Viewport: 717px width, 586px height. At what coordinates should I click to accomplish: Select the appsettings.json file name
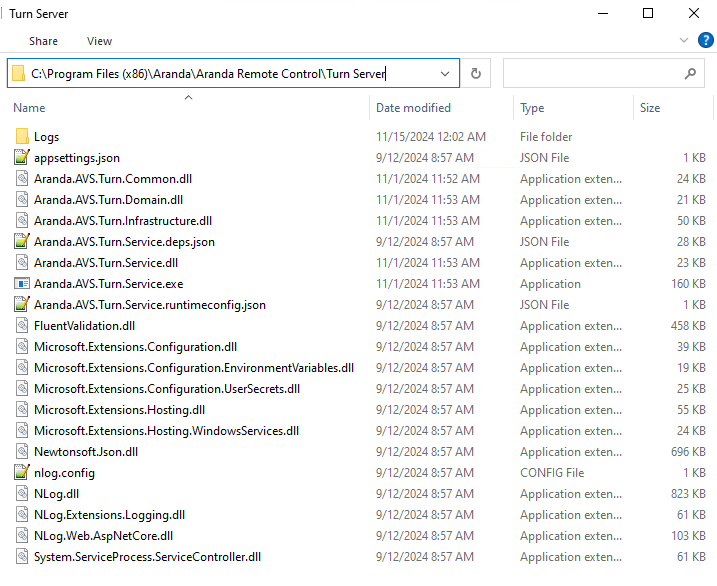[x=77, y=158]
